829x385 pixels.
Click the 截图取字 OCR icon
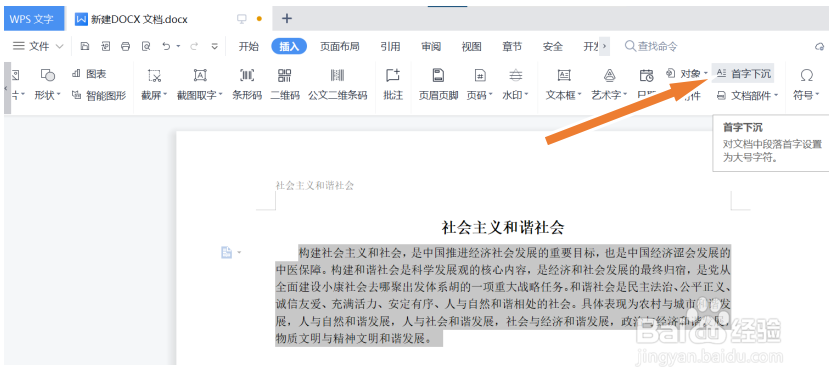(200, 76)
